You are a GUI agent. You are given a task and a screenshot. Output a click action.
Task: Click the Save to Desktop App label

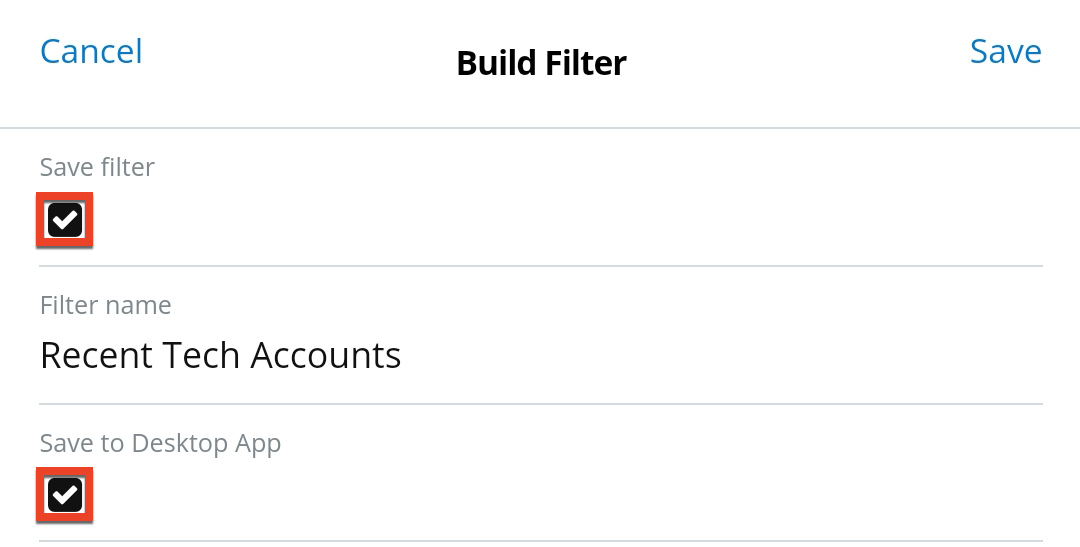tap(160, 443)
